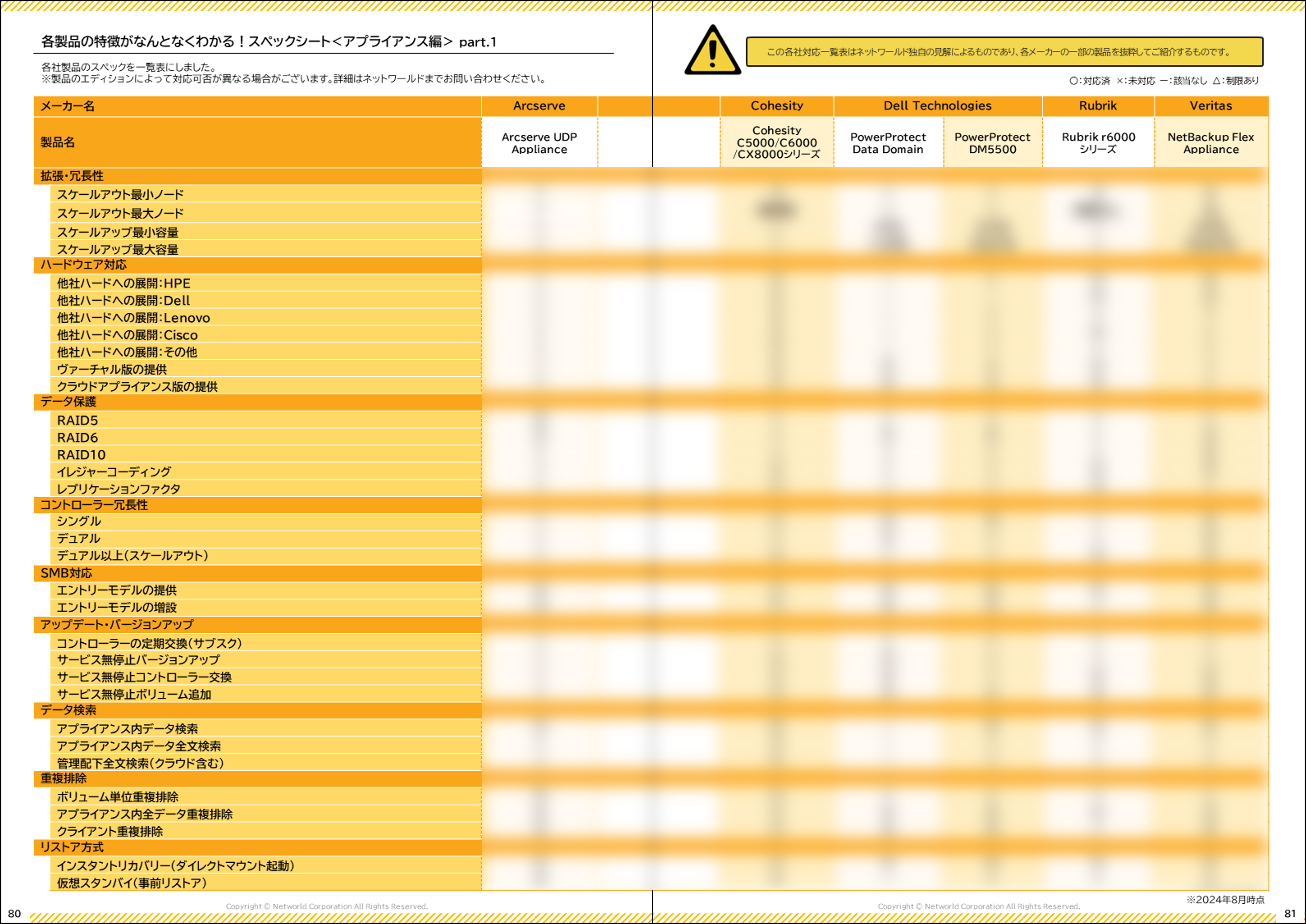Viewport: 1306px width, 924px height.
Task: Click the シングル row label
Action: pyautogui.click(x=266, y=522)
